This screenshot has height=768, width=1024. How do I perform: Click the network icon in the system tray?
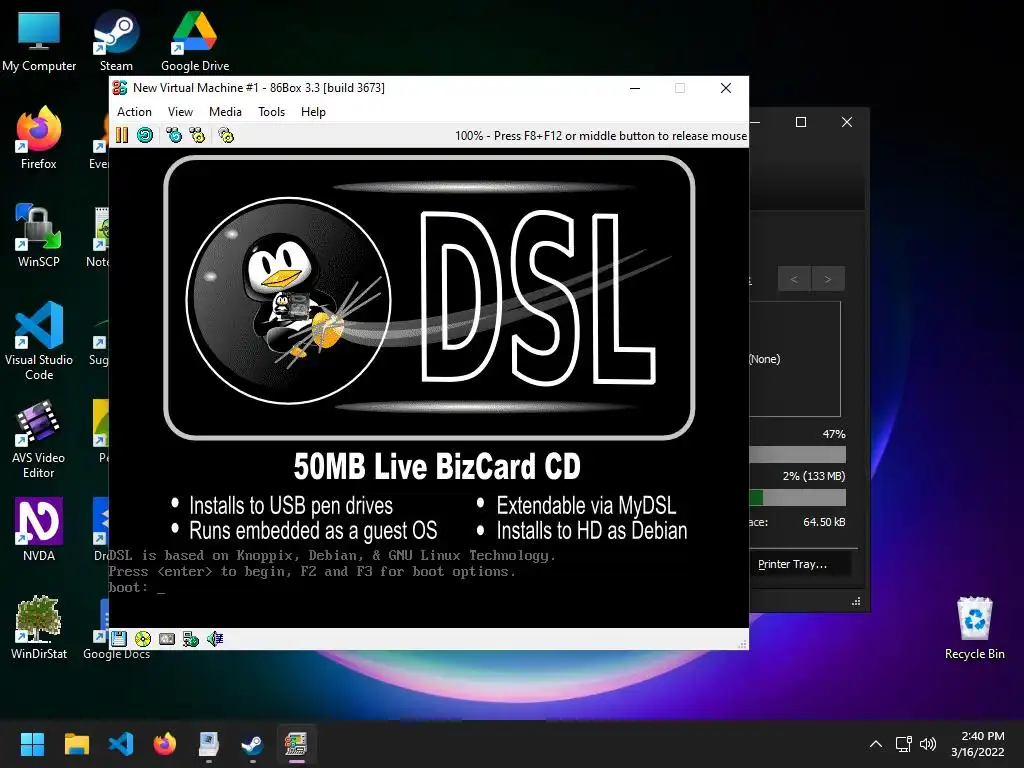point(904,744)
